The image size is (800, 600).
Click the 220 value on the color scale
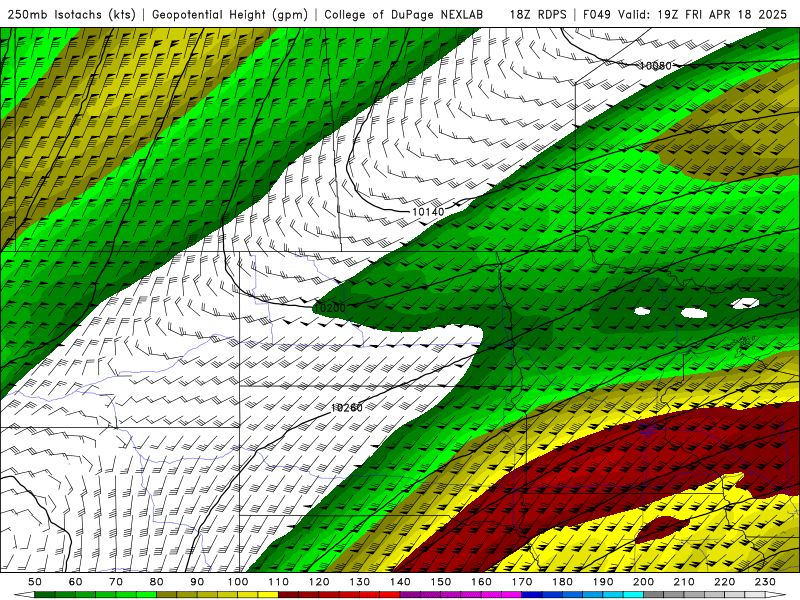725,582
